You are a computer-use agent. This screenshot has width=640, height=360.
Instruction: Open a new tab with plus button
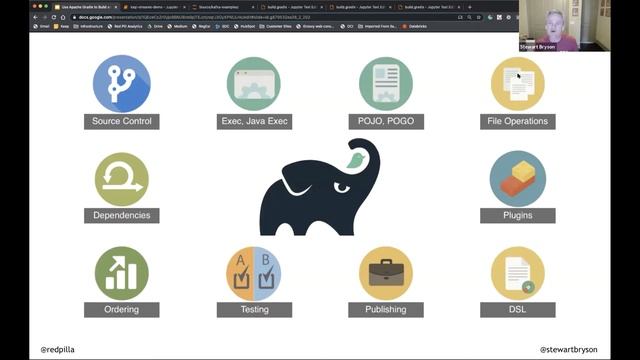point(469,7)
